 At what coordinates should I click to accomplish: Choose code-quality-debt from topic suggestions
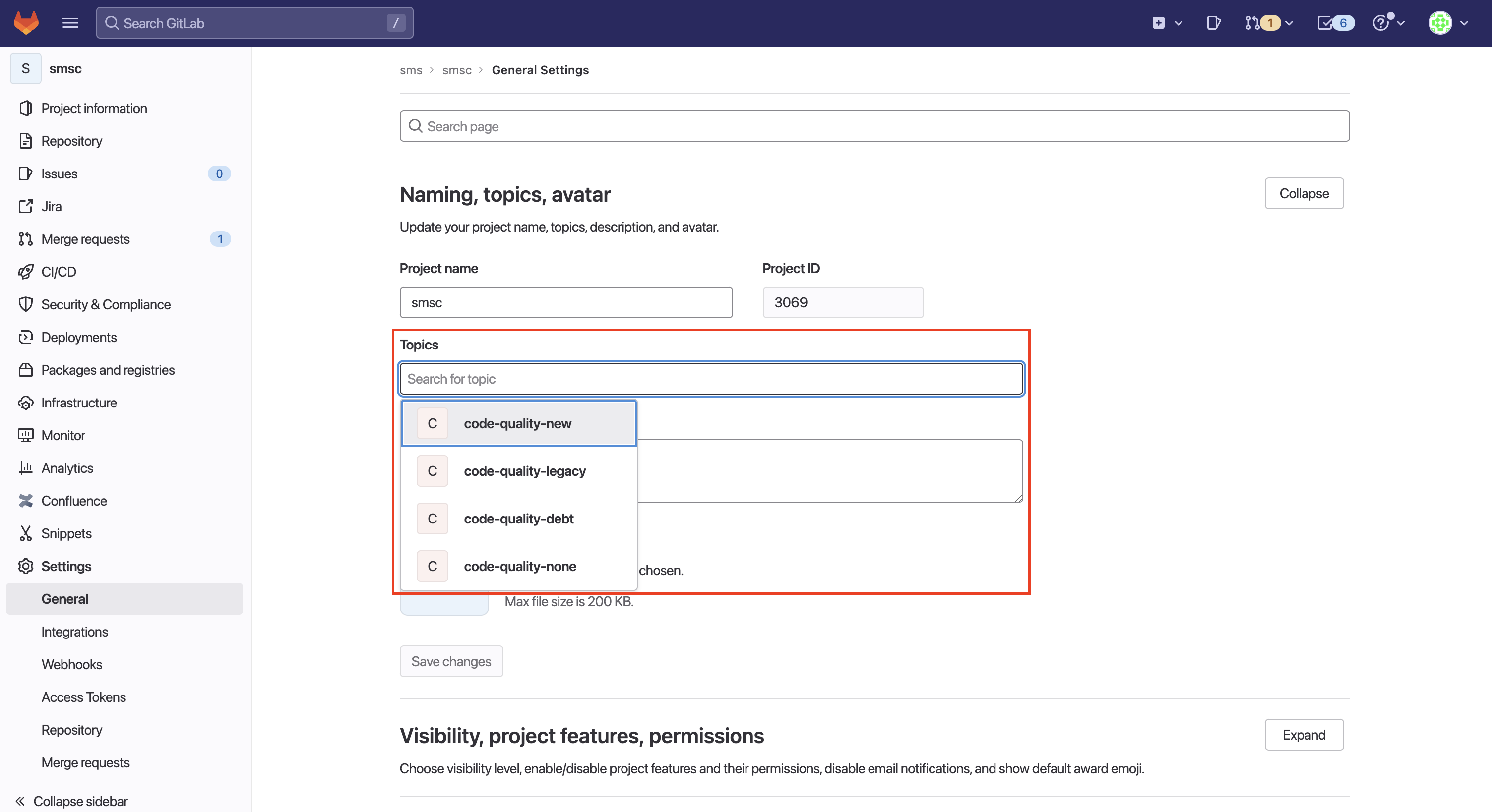coord(518,519)
